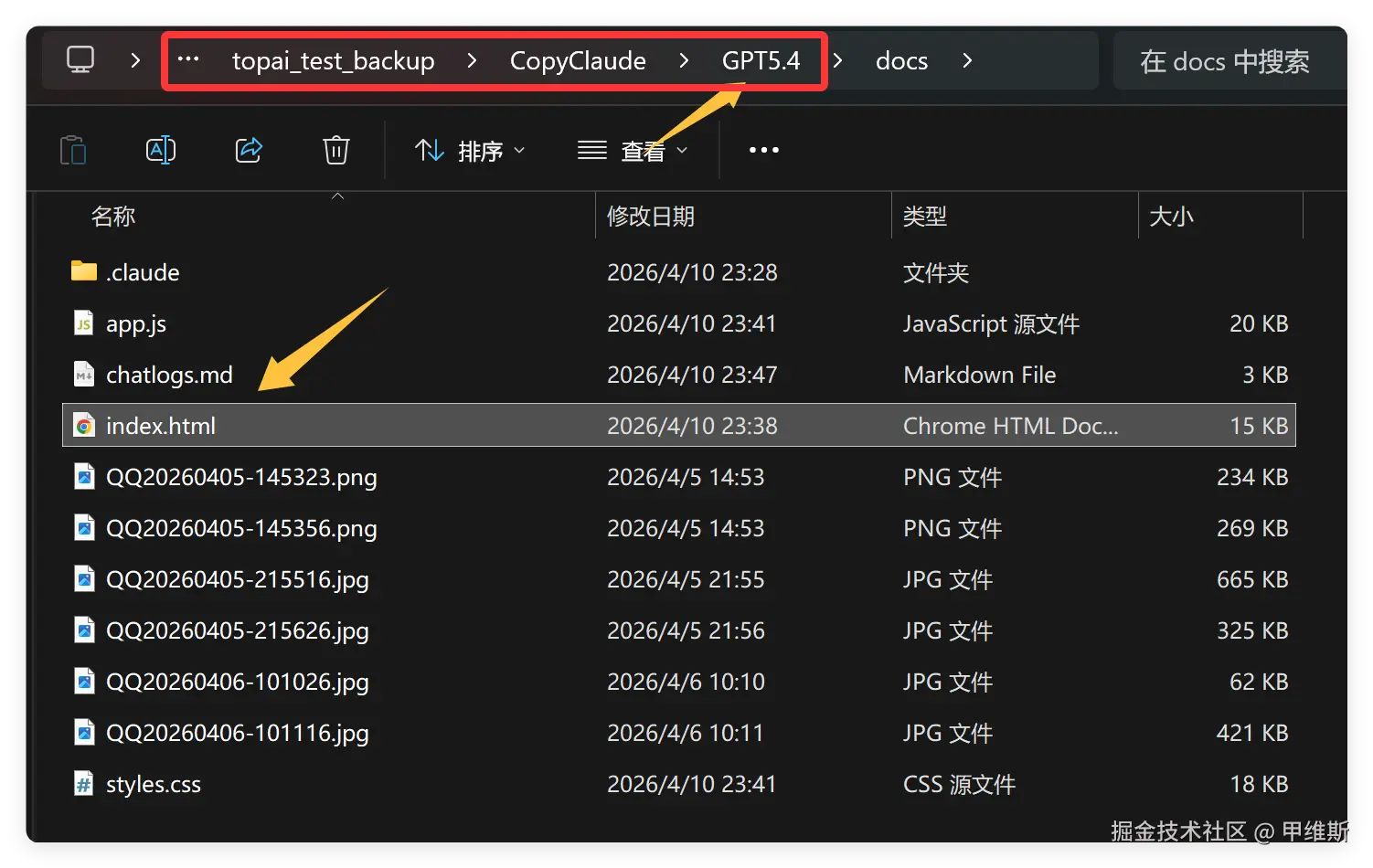Sort by 修改日期 column header
This screenshot has width=1373, height=868.
(x=651, y=217)
